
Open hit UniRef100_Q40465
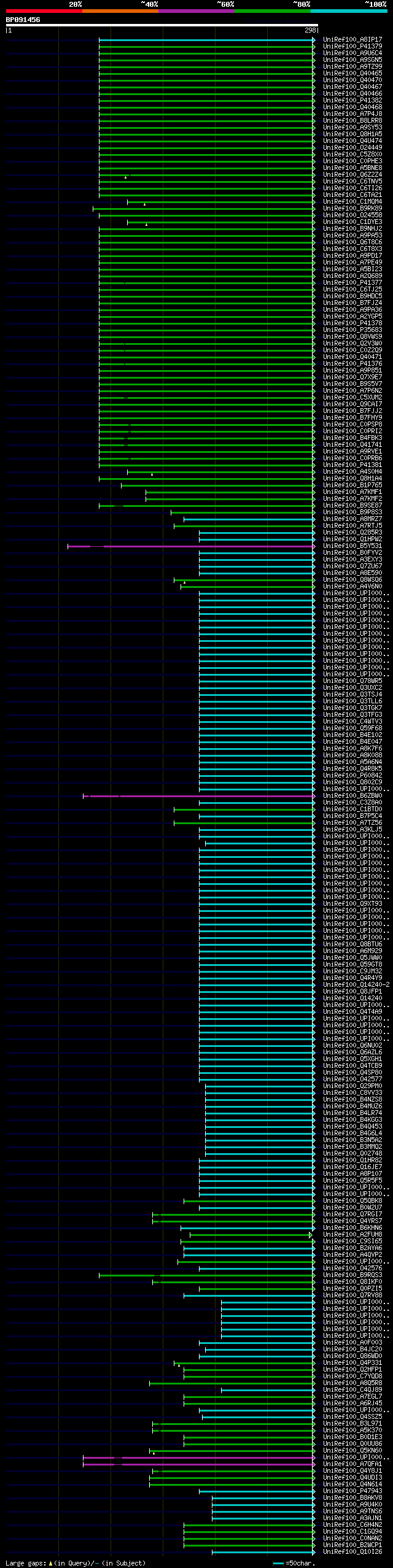pyautogui.click(x=352, y=74)
